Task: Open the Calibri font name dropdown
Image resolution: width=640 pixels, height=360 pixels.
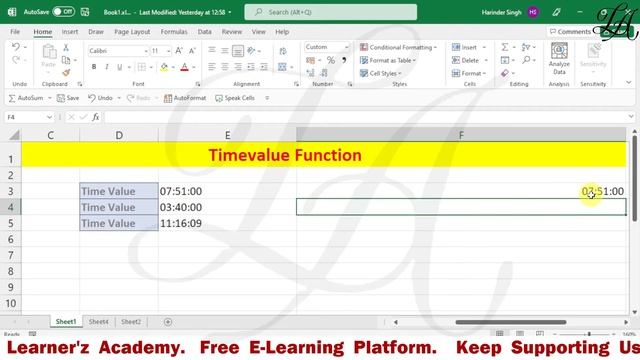Action: click(x=146, y=51)
